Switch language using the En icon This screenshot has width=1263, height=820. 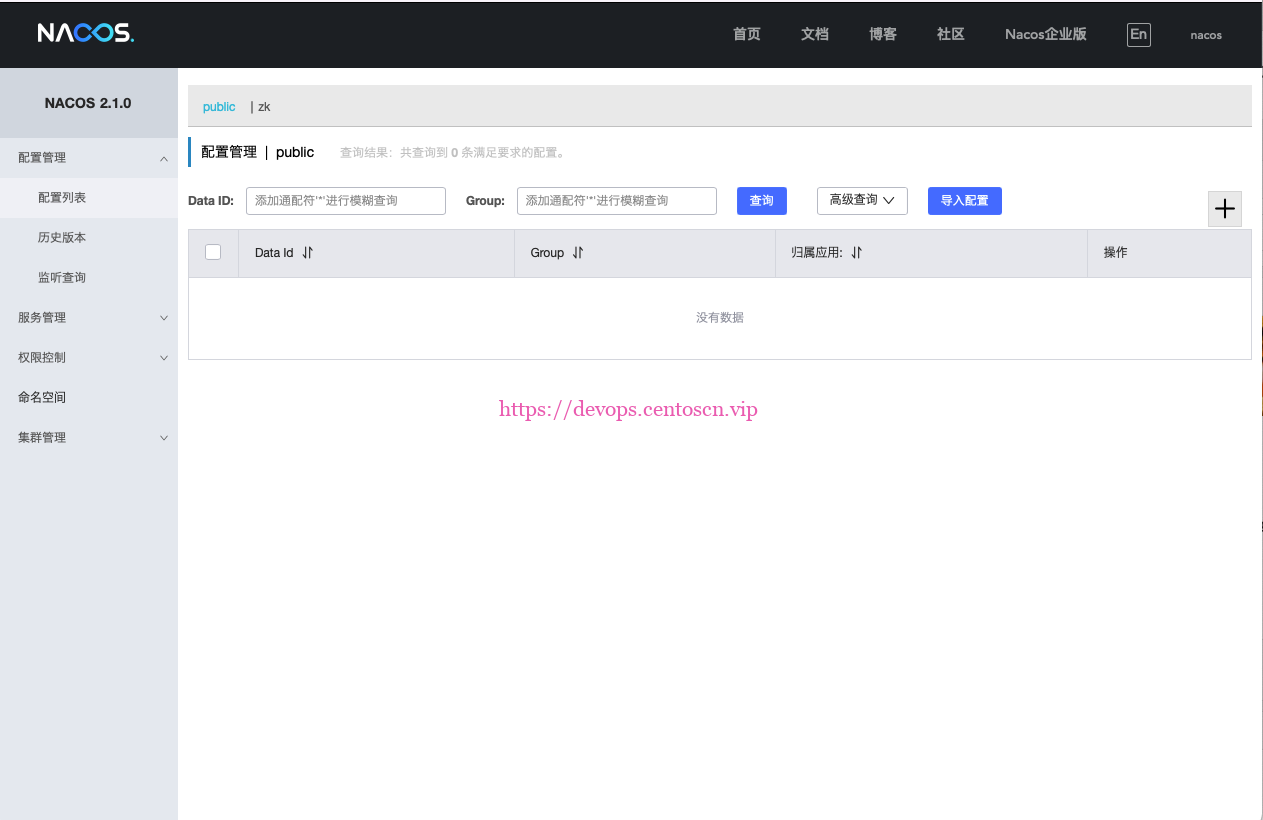[x=1138, y=34]
